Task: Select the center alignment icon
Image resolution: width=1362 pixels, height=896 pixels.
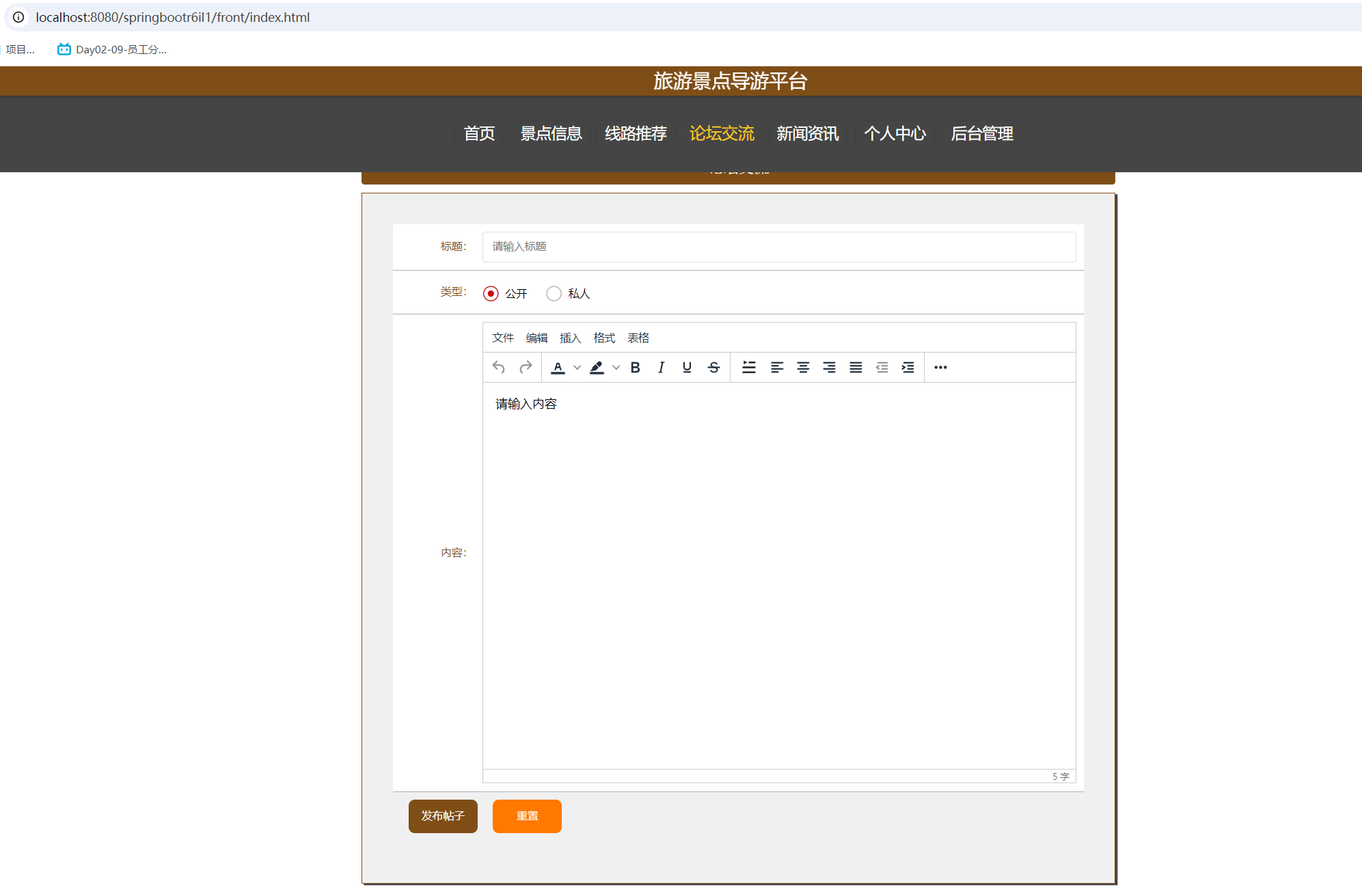Action: 803,367
